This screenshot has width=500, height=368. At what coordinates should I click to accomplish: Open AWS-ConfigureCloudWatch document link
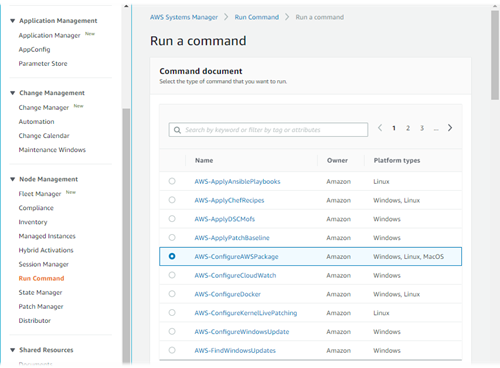pos(235,275)
